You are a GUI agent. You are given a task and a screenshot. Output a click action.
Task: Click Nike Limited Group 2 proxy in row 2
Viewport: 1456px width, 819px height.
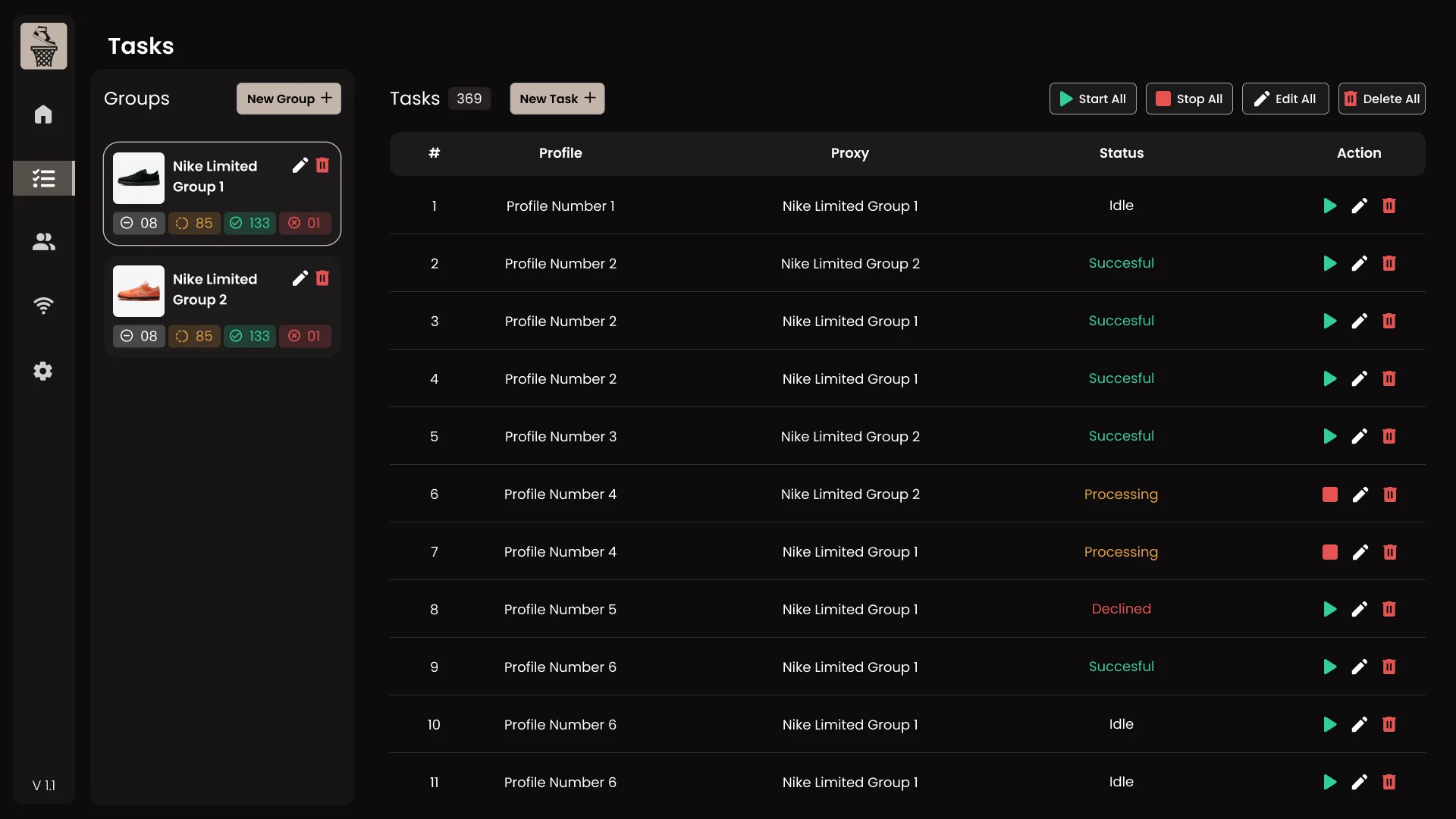click(850, 264)
